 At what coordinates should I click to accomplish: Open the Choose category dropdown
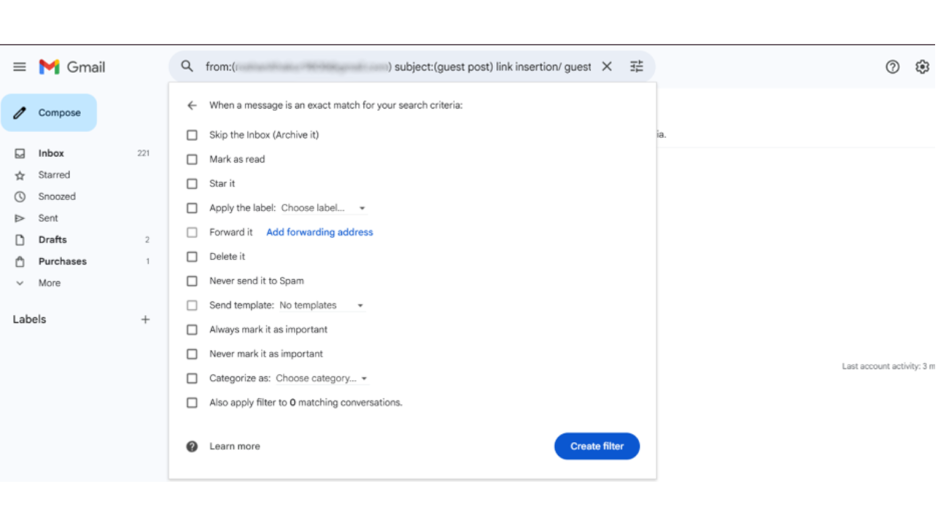point(321,379)
